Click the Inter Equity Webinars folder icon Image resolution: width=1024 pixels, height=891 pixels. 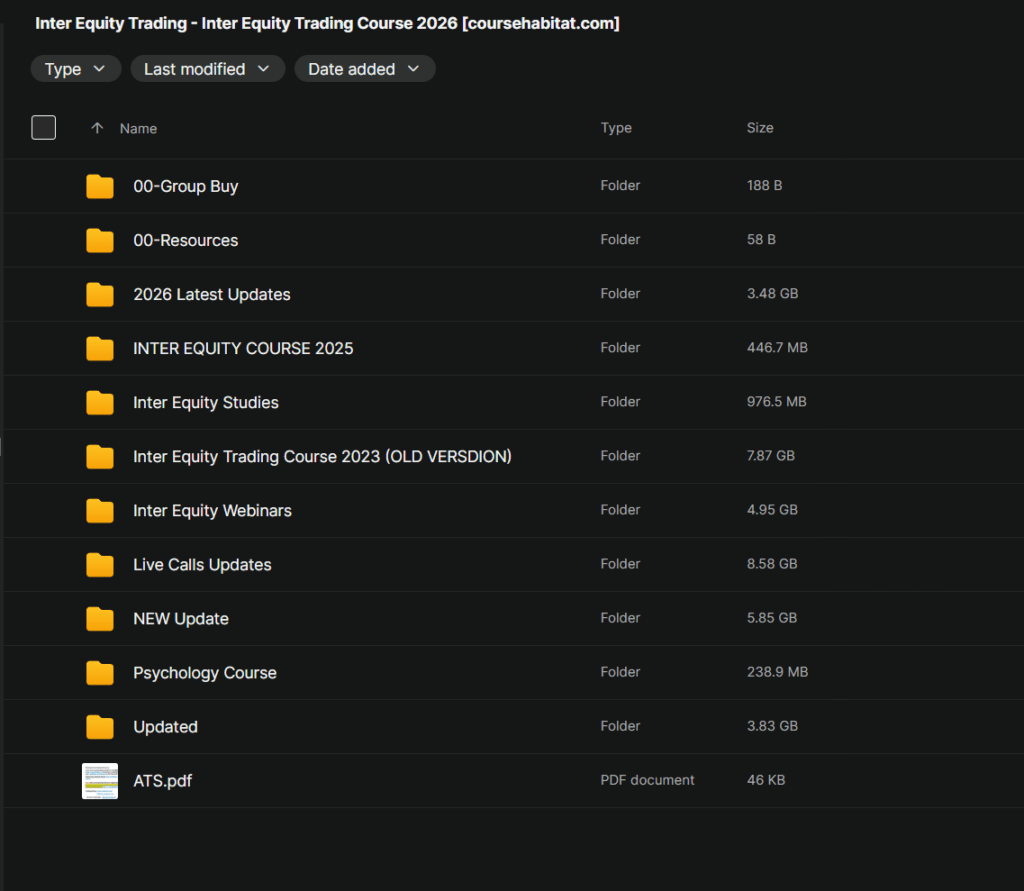99,511
